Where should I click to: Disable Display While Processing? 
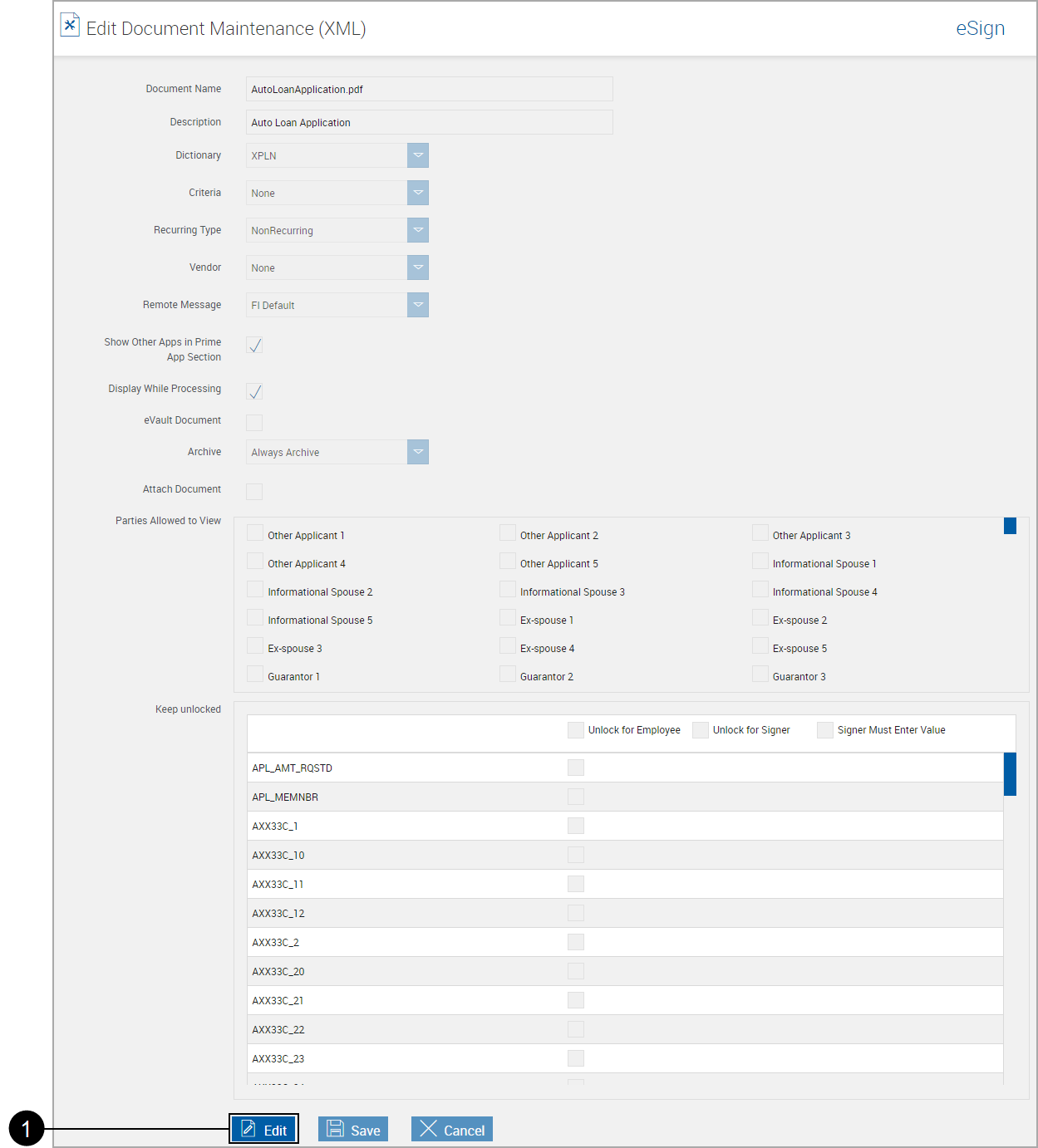(254, 390)
